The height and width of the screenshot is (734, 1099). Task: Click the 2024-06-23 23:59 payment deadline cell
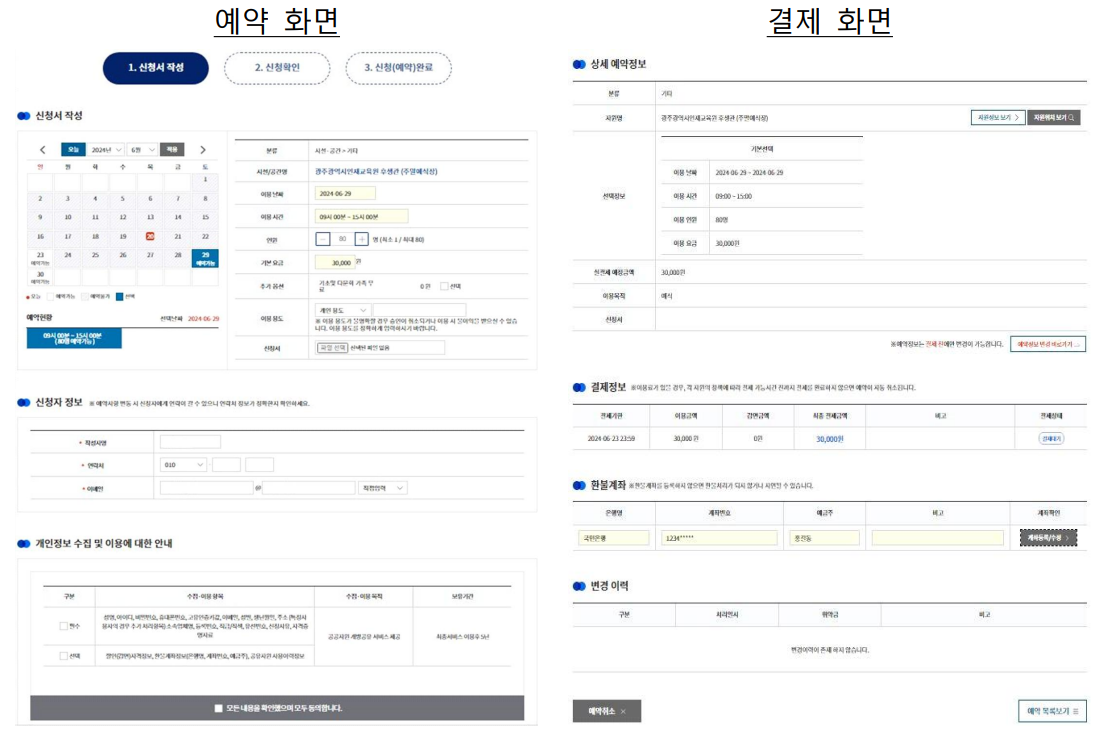pos(611,438)
